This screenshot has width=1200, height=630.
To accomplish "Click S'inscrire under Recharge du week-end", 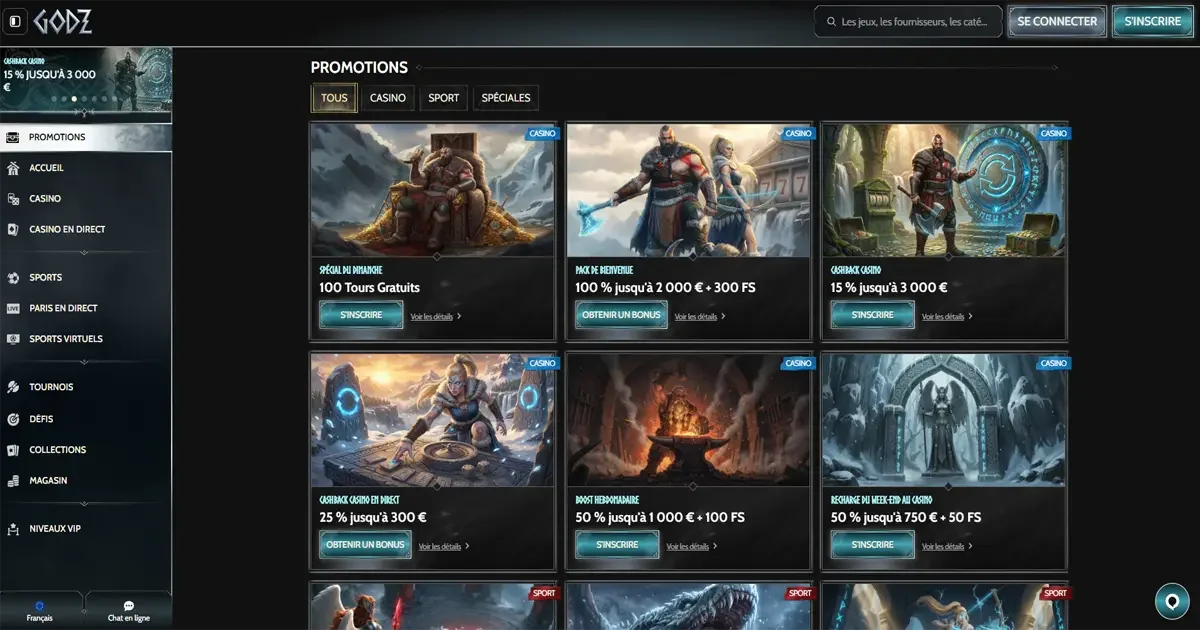I will pos(873,545).
